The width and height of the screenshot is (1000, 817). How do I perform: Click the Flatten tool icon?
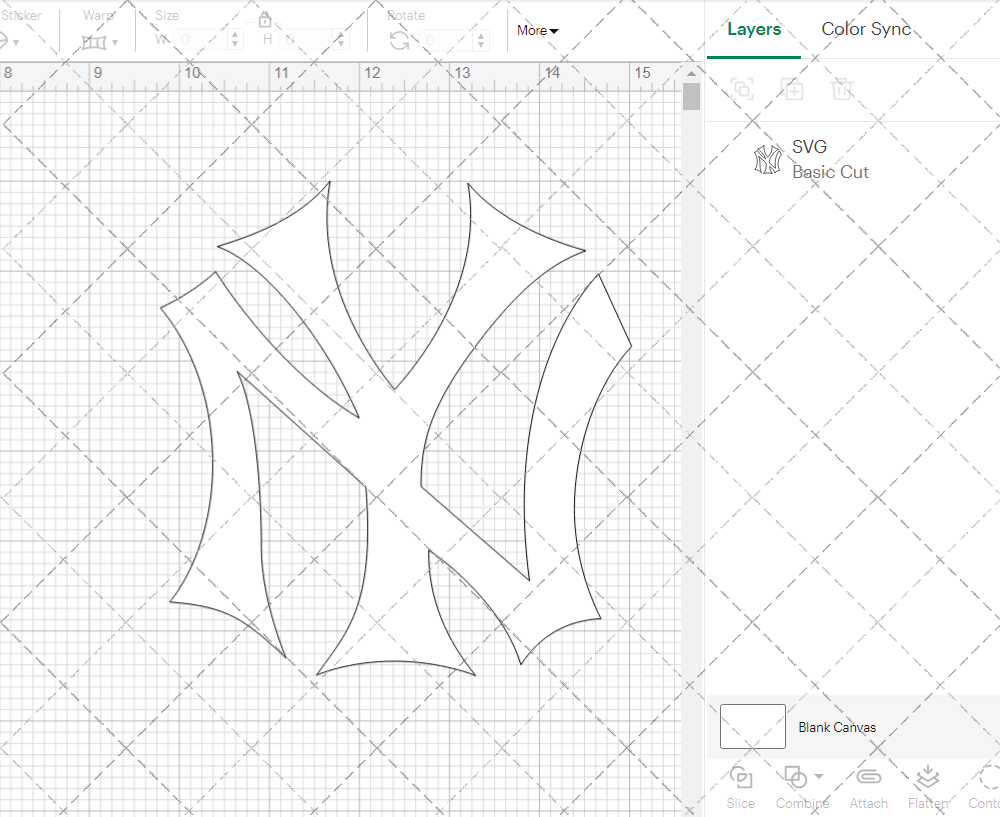click(928, 777)
